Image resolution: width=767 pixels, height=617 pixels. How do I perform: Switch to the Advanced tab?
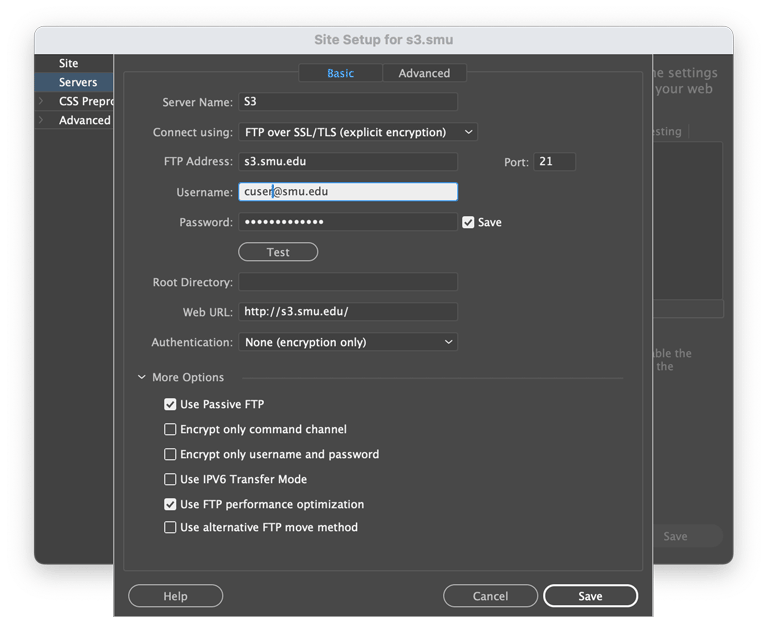(x=424, y=73)
